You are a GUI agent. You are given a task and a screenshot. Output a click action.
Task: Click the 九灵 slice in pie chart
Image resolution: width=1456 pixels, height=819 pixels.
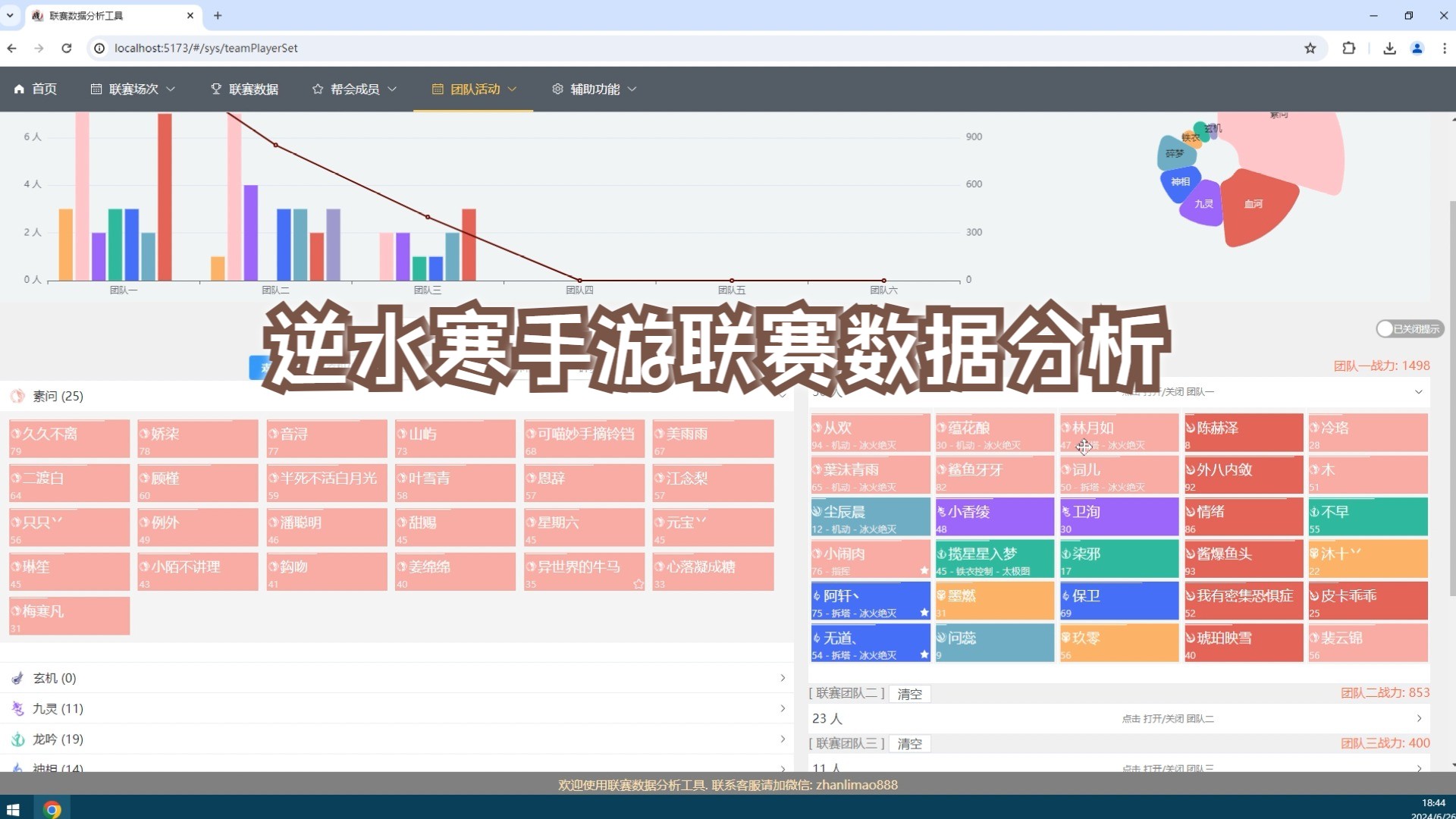pyautogui.click(x=1203, y=204)
